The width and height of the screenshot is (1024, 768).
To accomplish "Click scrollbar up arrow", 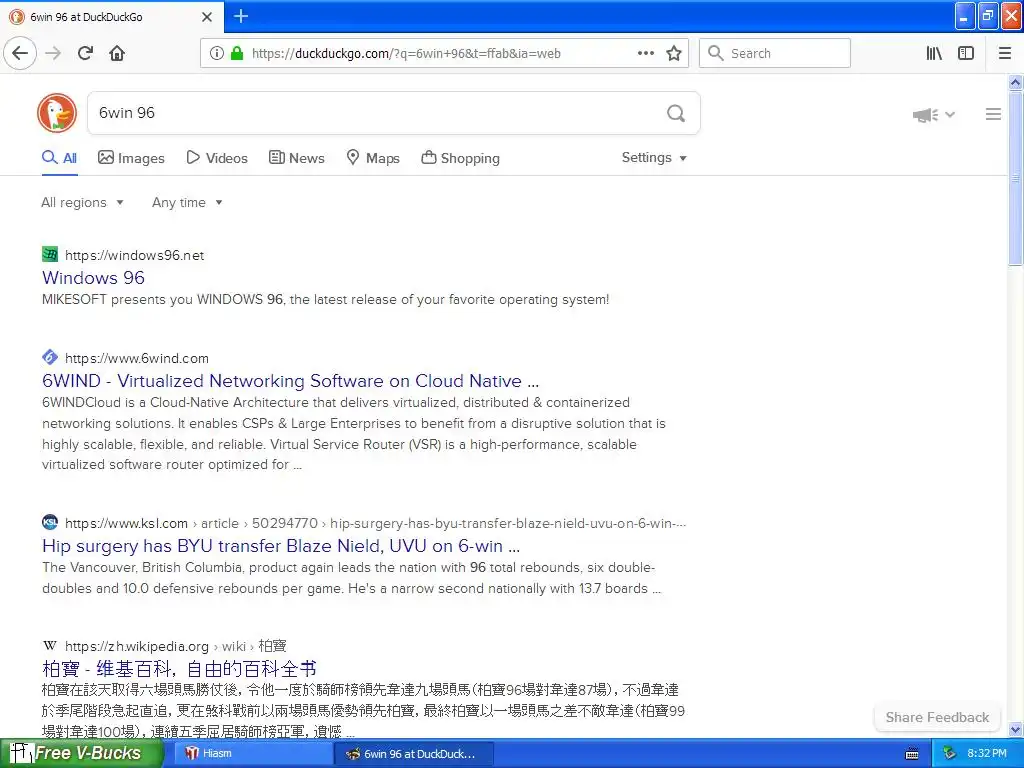I will pos(1016,82).
